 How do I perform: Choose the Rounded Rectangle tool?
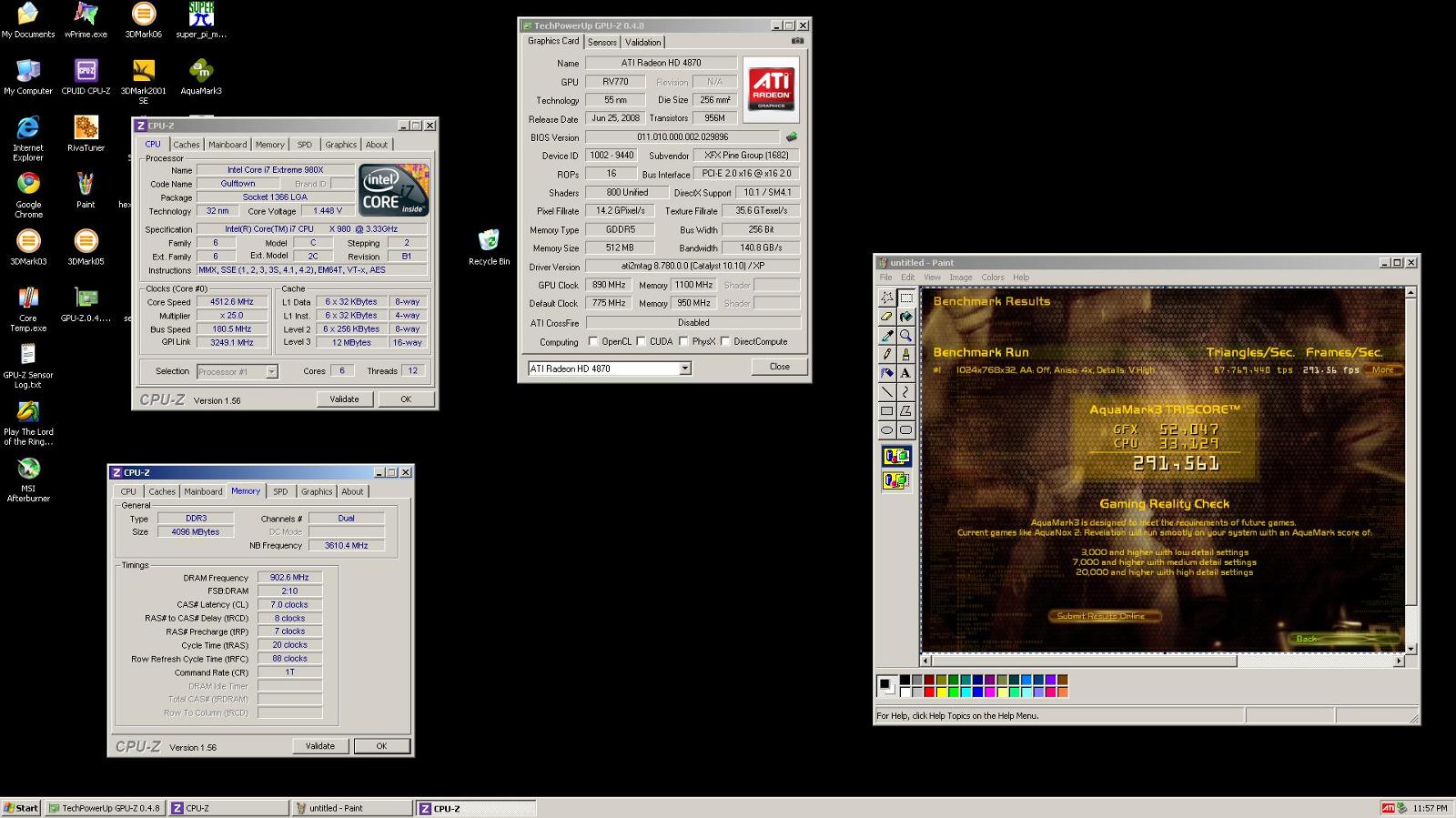pos(905,430)
